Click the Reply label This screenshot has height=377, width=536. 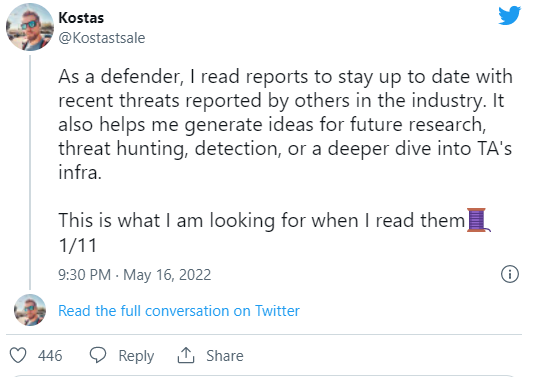click(x=136, y=356)
